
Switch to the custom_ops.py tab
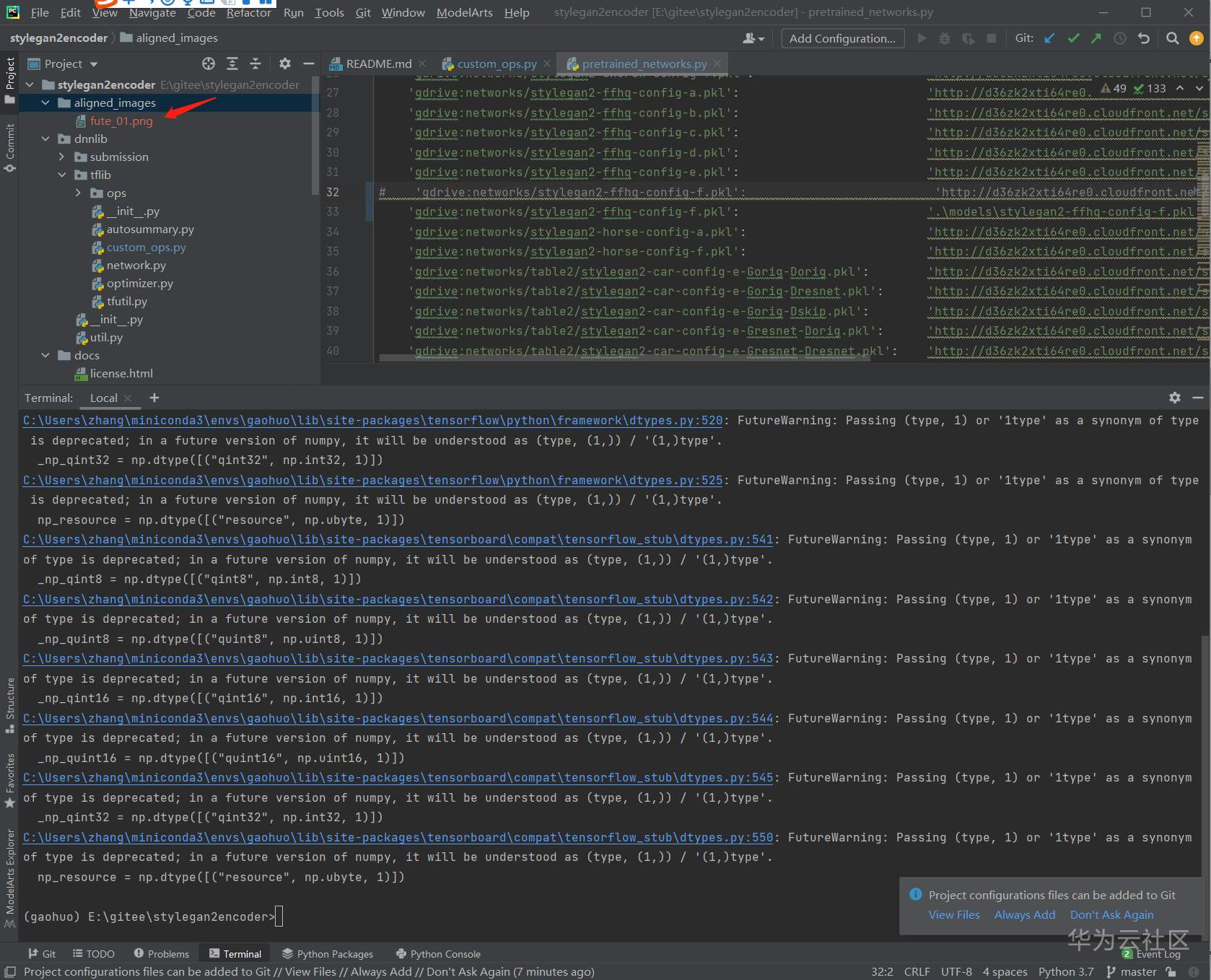pos(497,64)
